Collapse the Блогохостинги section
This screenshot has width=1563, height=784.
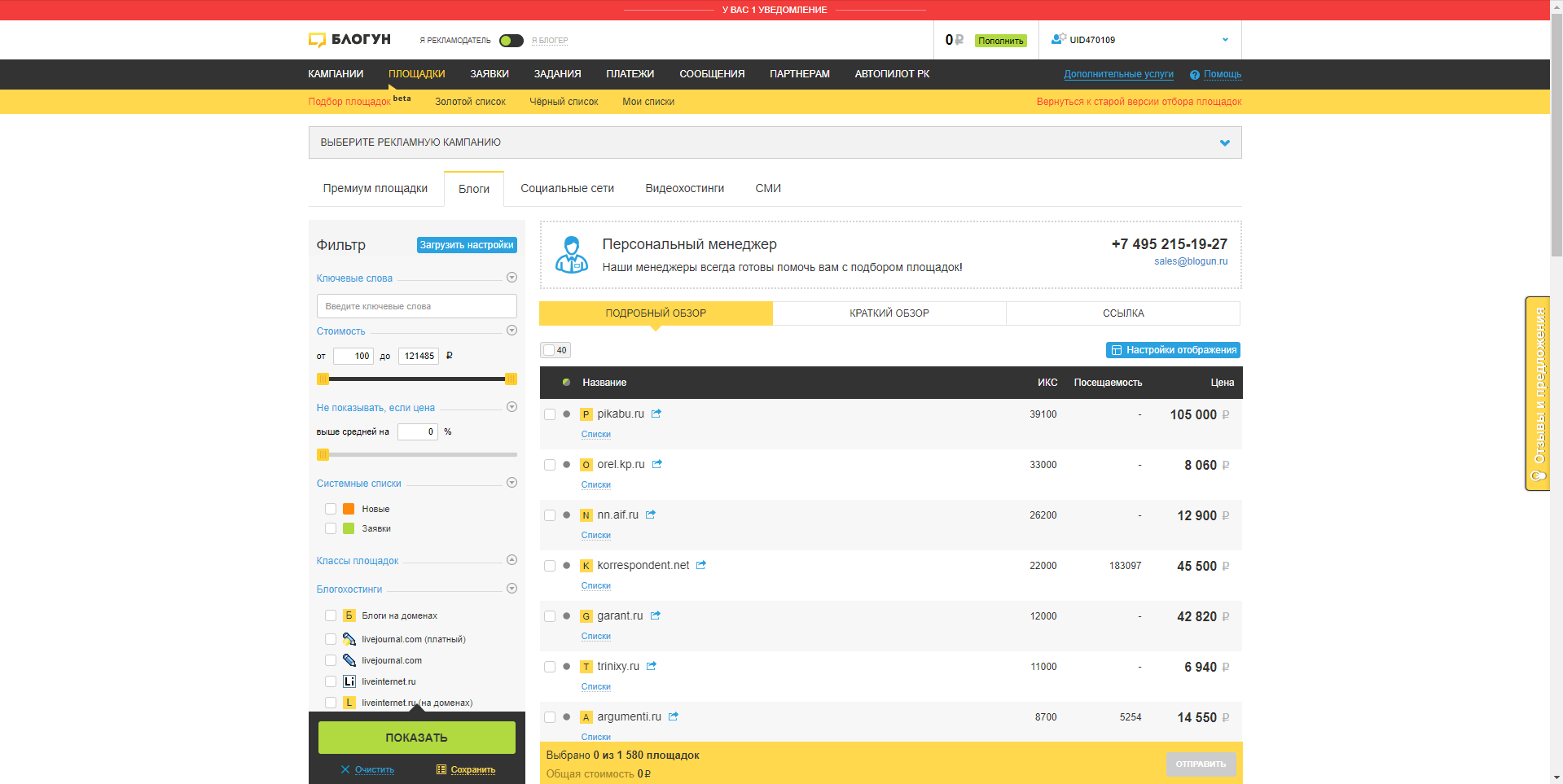(x=511, y=589)
